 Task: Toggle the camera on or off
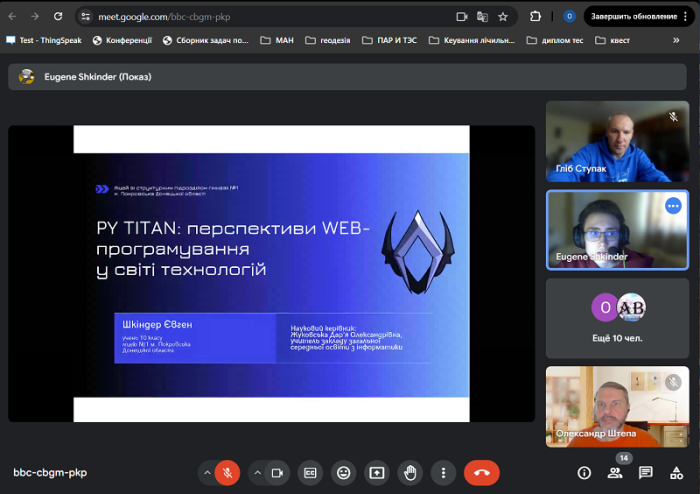point(278,472)
